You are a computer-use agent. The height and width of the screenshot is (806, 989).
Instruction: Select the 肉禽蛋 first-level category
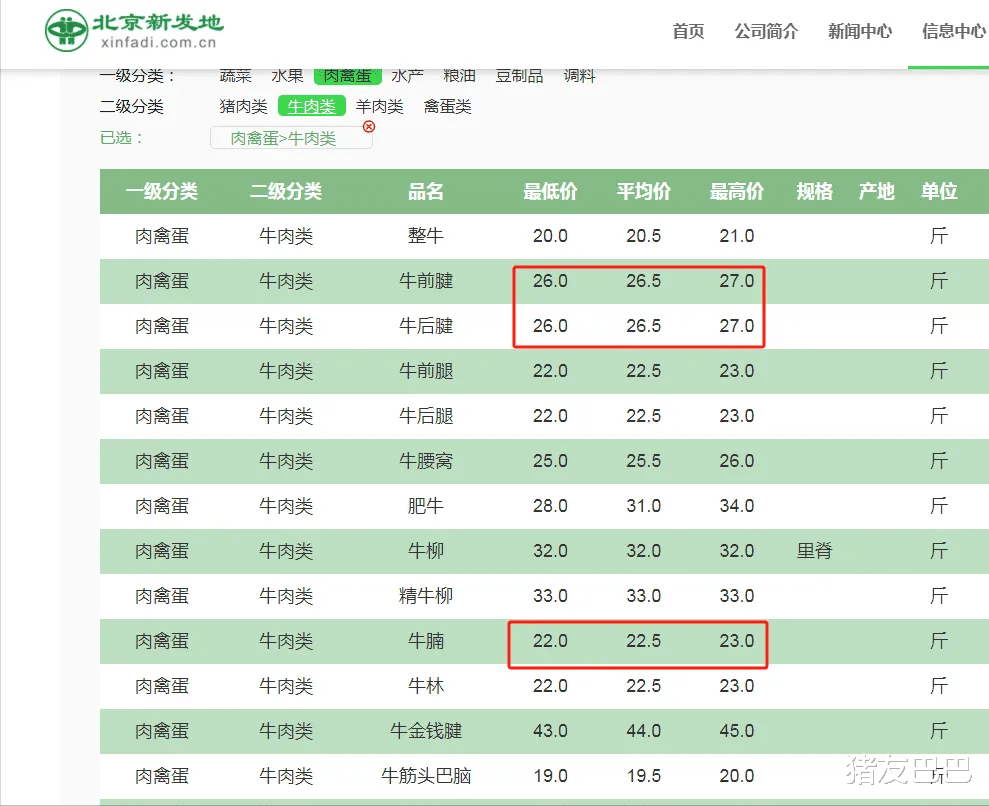tap(348, 76)
